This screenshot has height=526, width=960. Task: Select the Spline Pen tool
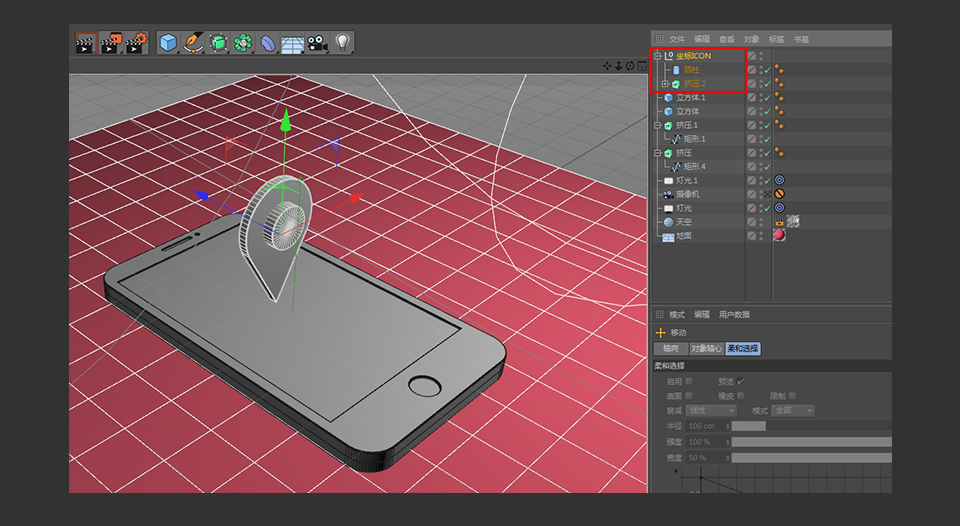[x=193, y=43]
